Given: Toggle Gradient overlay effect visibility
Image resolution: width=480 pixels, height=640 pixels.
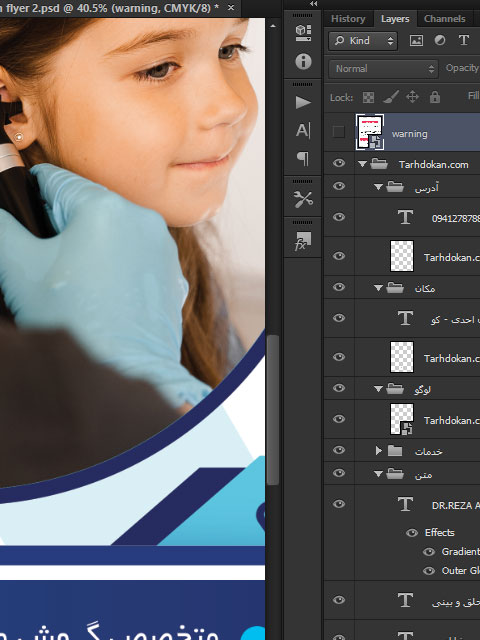Looking at the screenshot, I should (429, 552).
